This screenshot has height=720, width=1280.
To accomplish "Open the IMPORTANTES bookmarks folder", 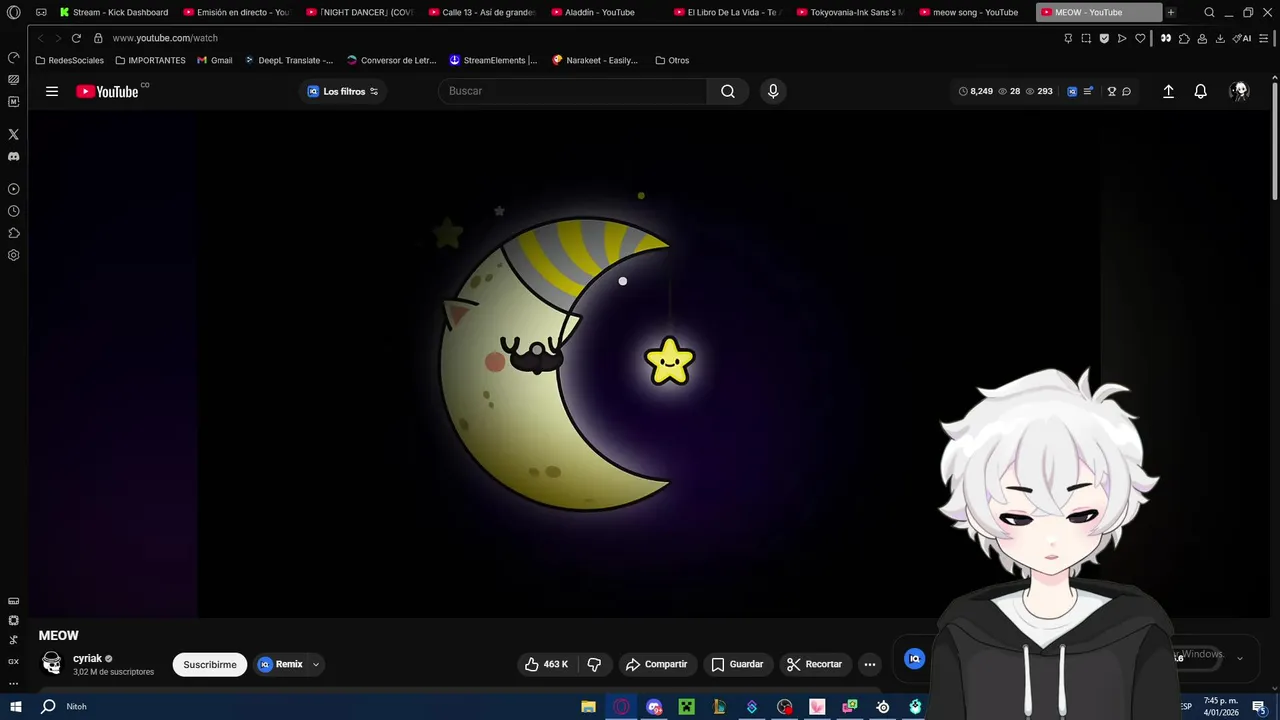I will pos(150,60).
